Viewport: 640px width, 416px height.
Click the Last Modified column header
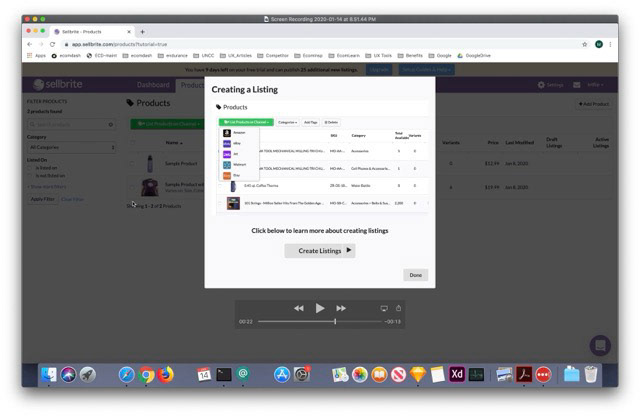519,142
